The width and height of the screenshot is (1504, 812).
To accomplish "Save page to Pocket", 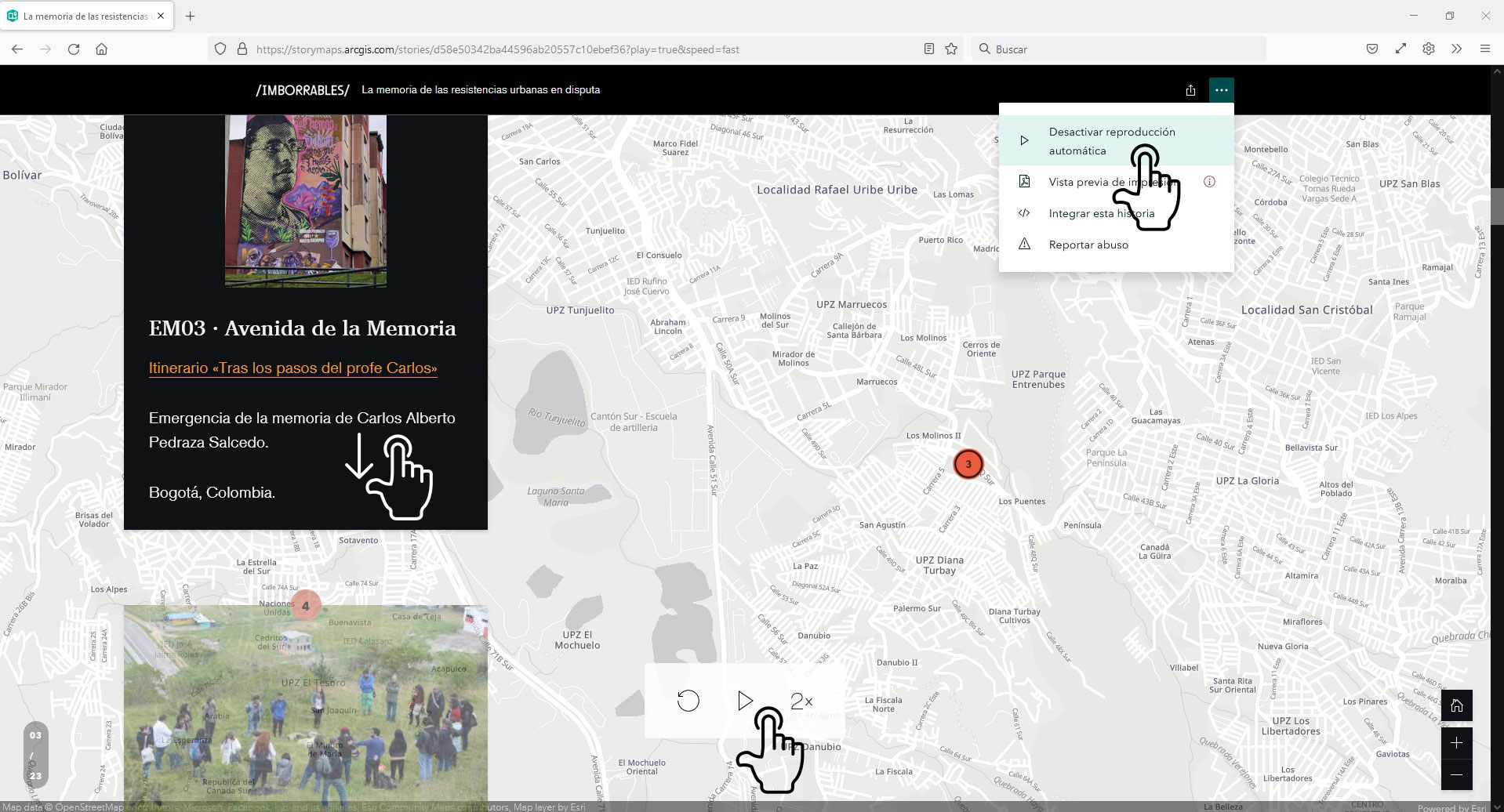I will tap(1372, 49).
